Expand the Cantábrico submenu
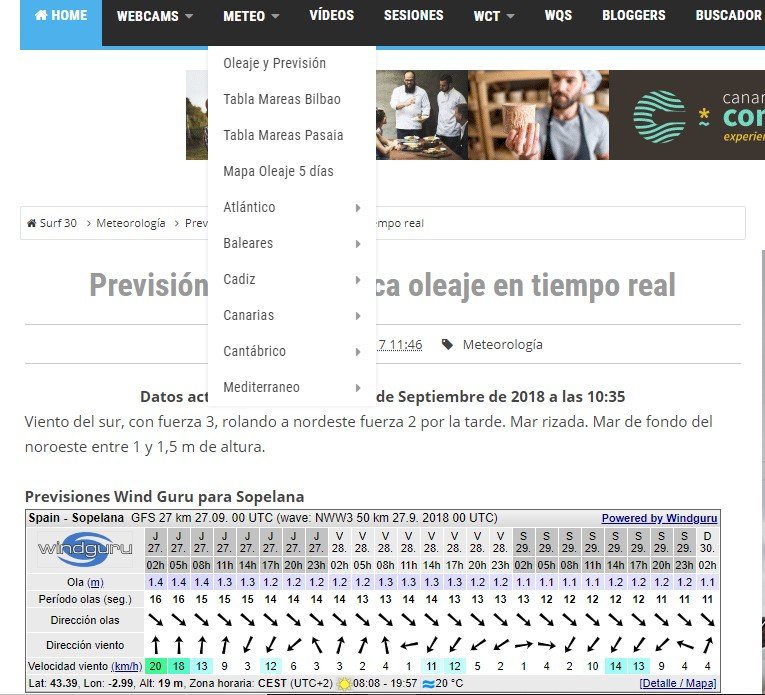Image resolution: width=765 pixels, height=695 pixels. [291, 351]
